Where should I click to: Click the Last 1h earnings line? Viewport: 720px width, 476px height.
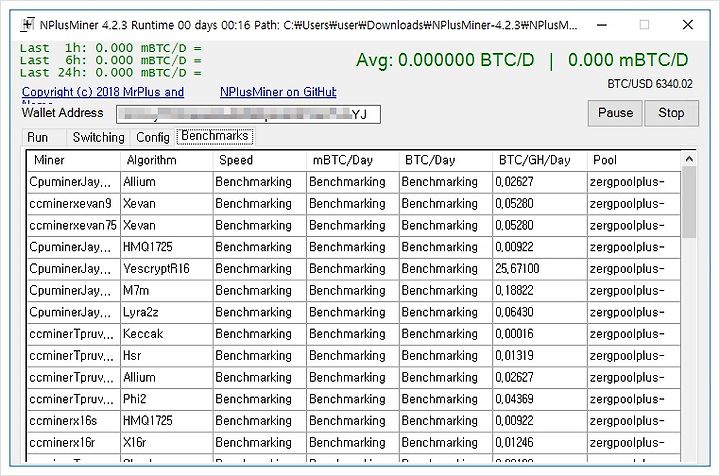click(111, 48)
